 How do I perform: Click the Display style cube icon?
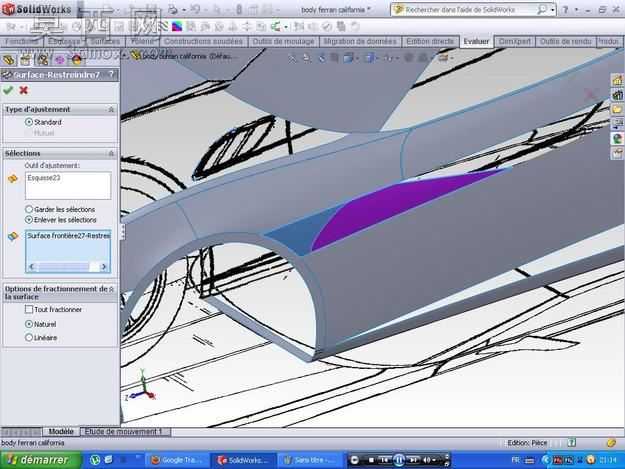pyautogui.click(x=370, y=58)
